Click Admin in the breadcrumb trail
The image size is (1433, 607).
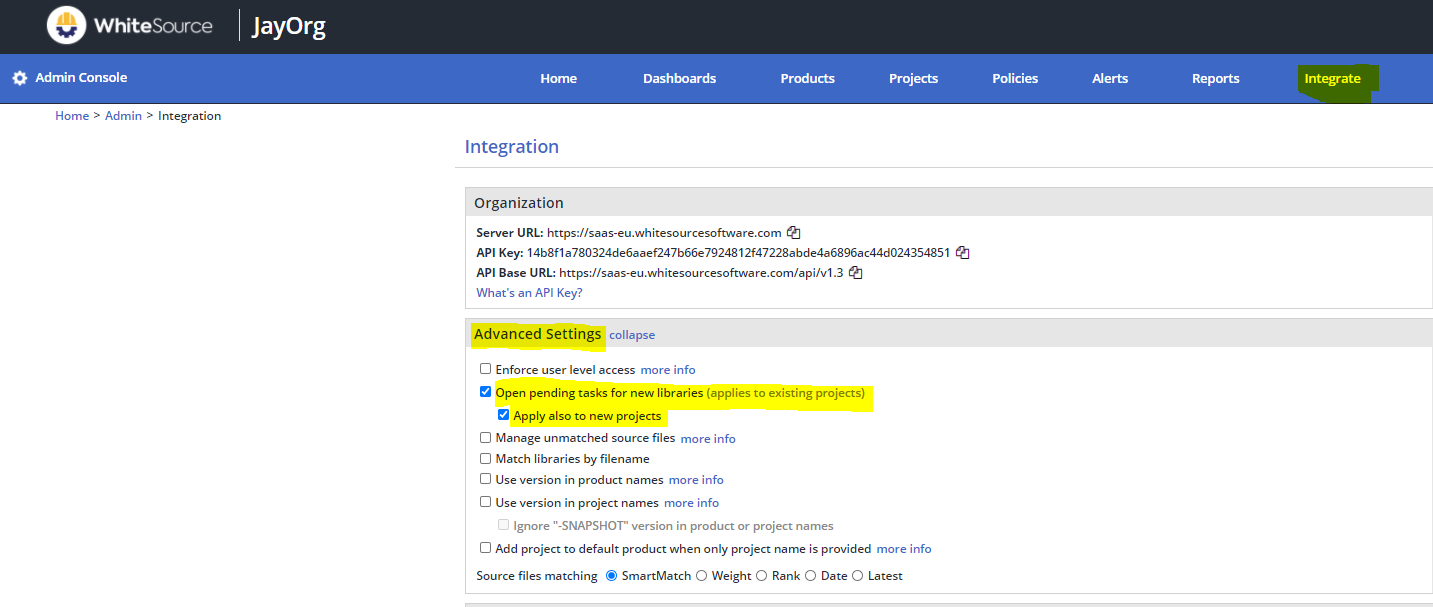click(123, 115)
